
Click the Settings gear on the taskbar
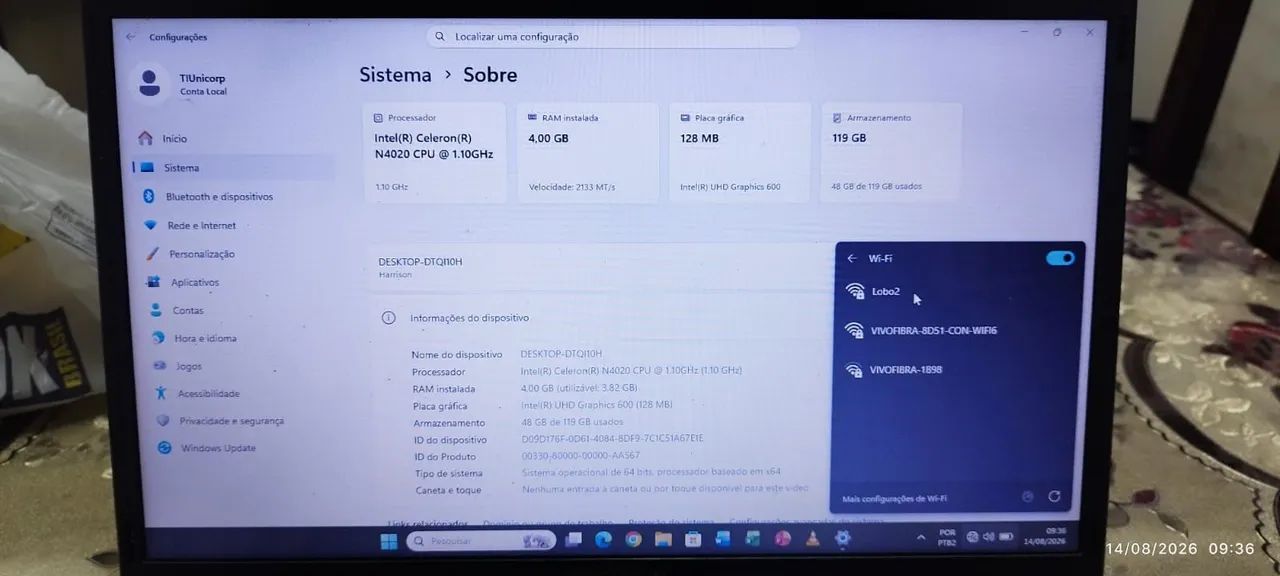click(843, 538)
